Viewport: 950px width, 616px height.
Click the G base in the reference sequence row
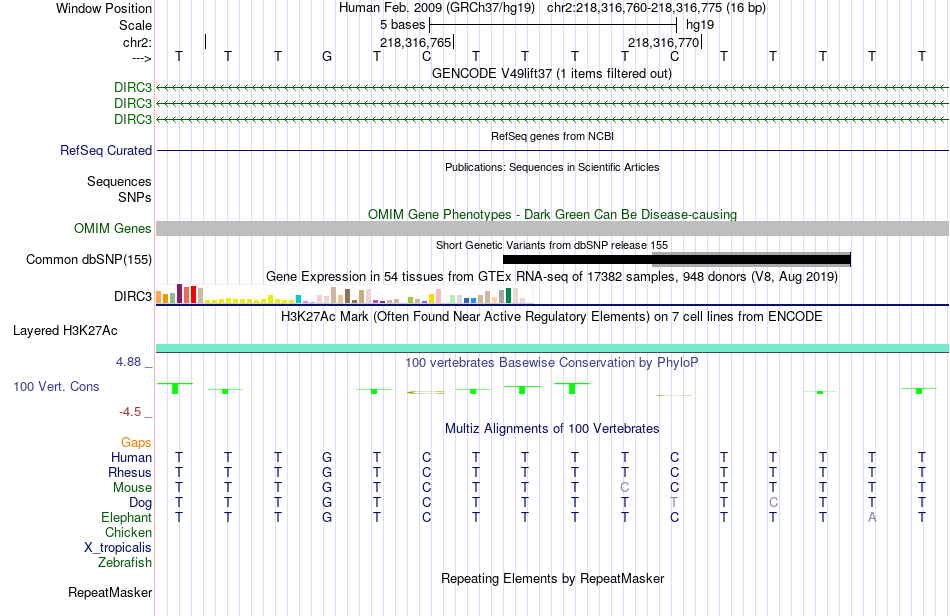pyautogui.click(x=327, y=56)
